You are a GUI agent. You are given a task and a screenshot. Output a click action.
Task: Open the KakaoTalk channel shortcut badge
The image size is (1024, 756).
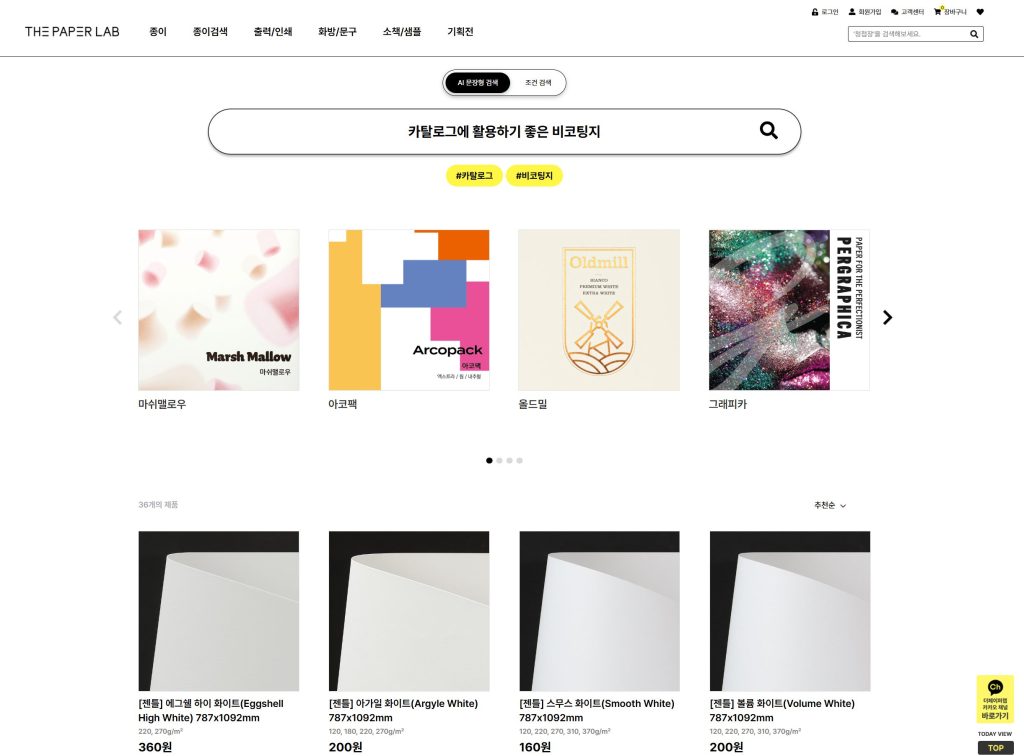point(995,699)
